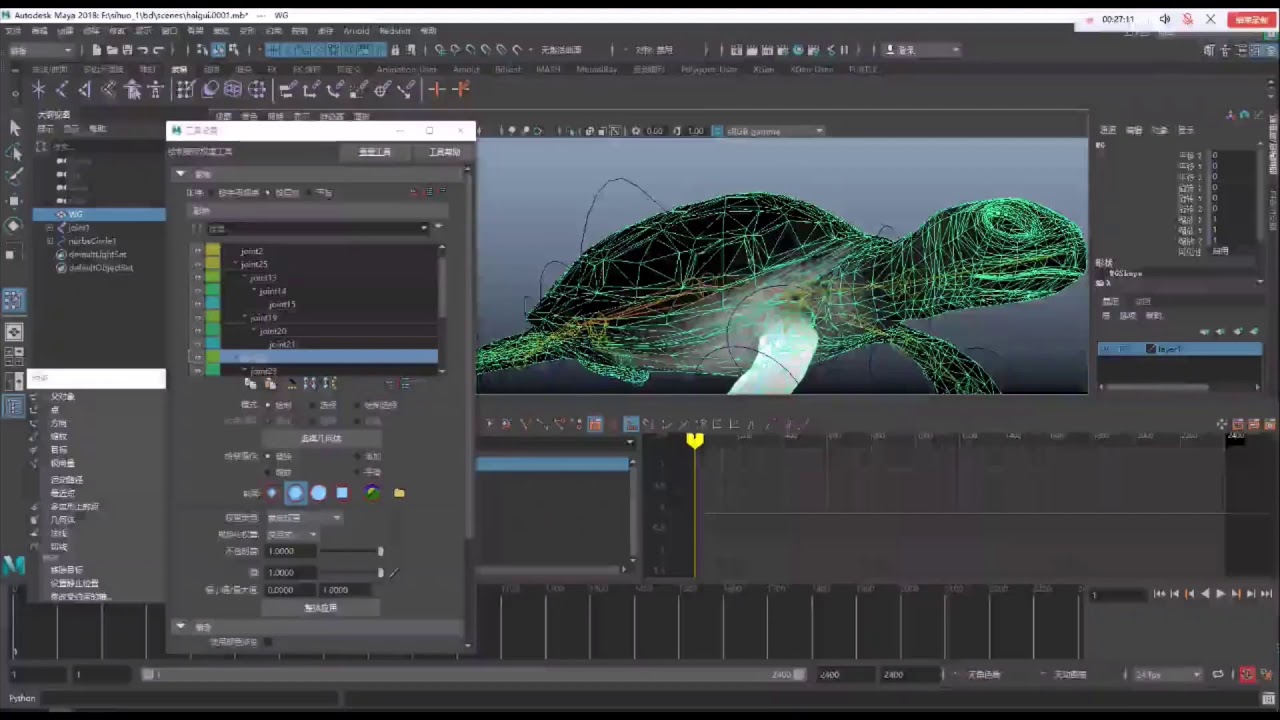Image resolution: width=1280 pixels, height=720 pixels.
Task: Activate the Lasso select tool in toolbox
Action: point(14,152)
